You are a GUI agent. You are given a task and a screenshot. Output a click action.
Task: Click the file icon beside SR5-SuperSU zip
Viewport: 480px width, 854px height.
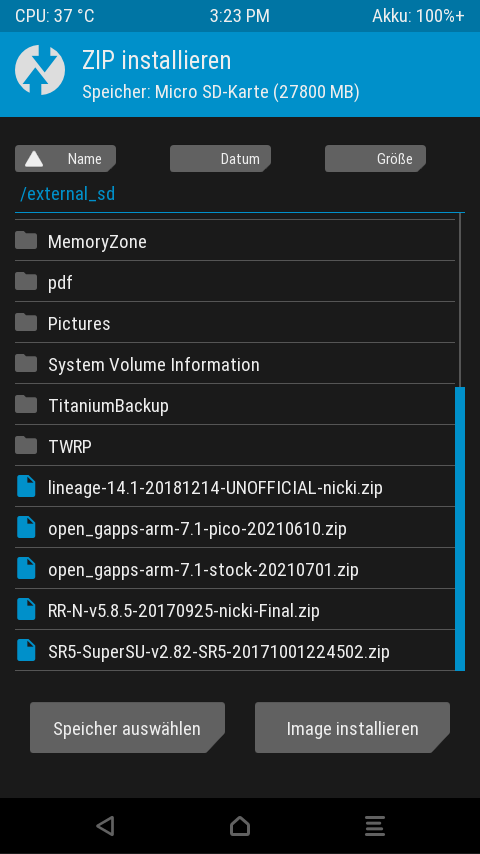(x=26, y=650)
